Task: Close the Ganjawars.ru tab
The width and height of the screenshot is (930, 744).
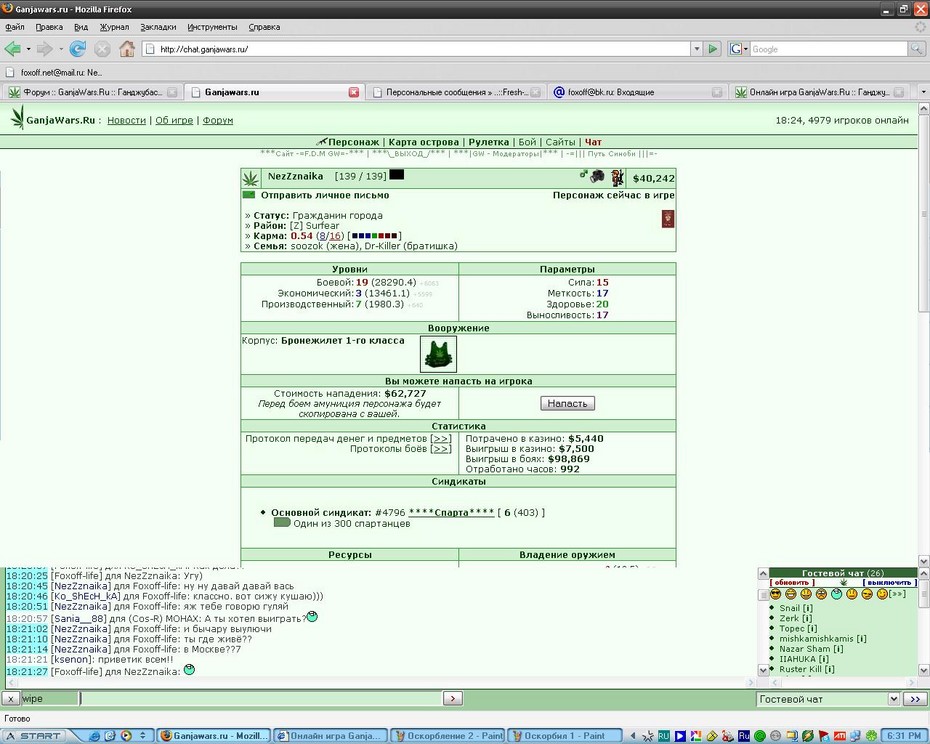Action: coord(354,92)
